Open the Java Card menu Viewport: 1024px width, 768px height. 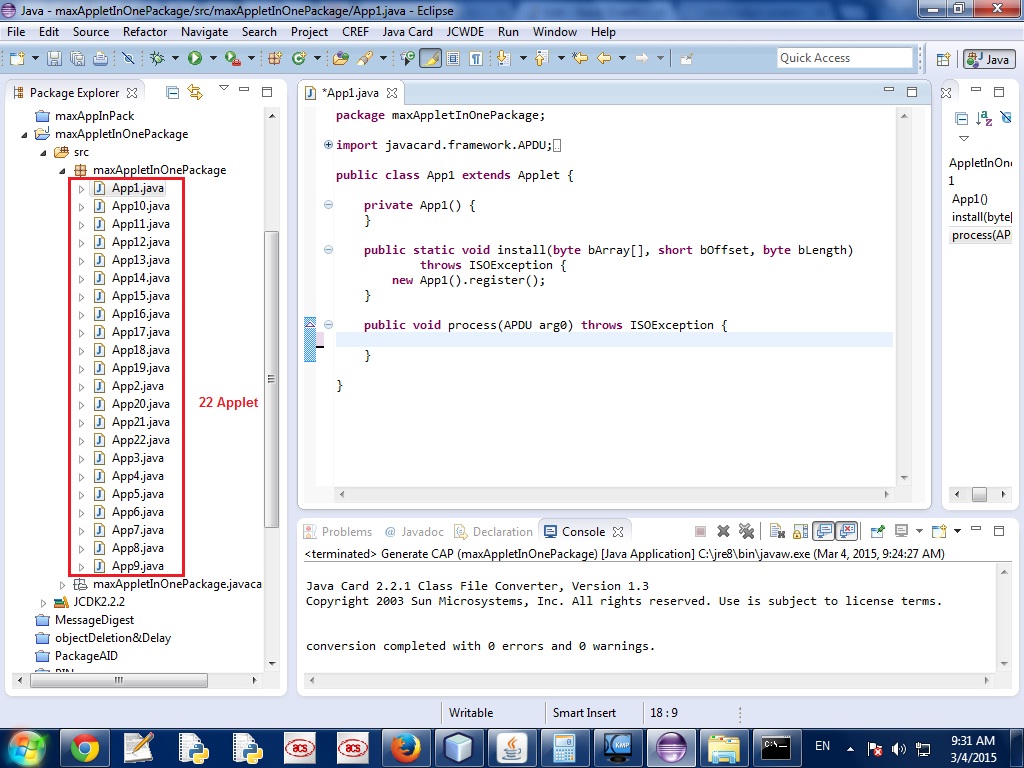click(x=407, y=32)
